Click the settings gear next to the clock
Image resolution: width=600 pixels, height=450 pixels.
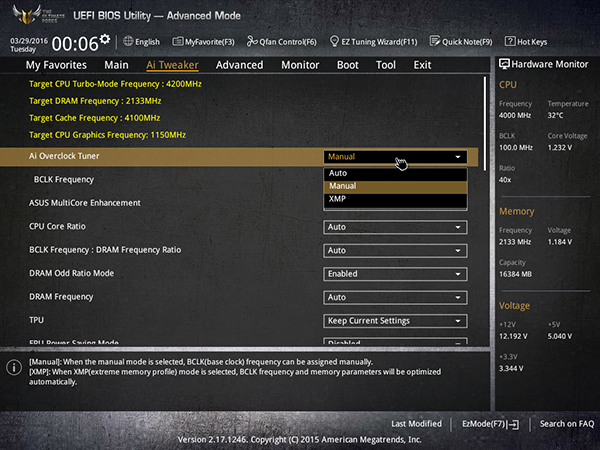click(105, 39)
